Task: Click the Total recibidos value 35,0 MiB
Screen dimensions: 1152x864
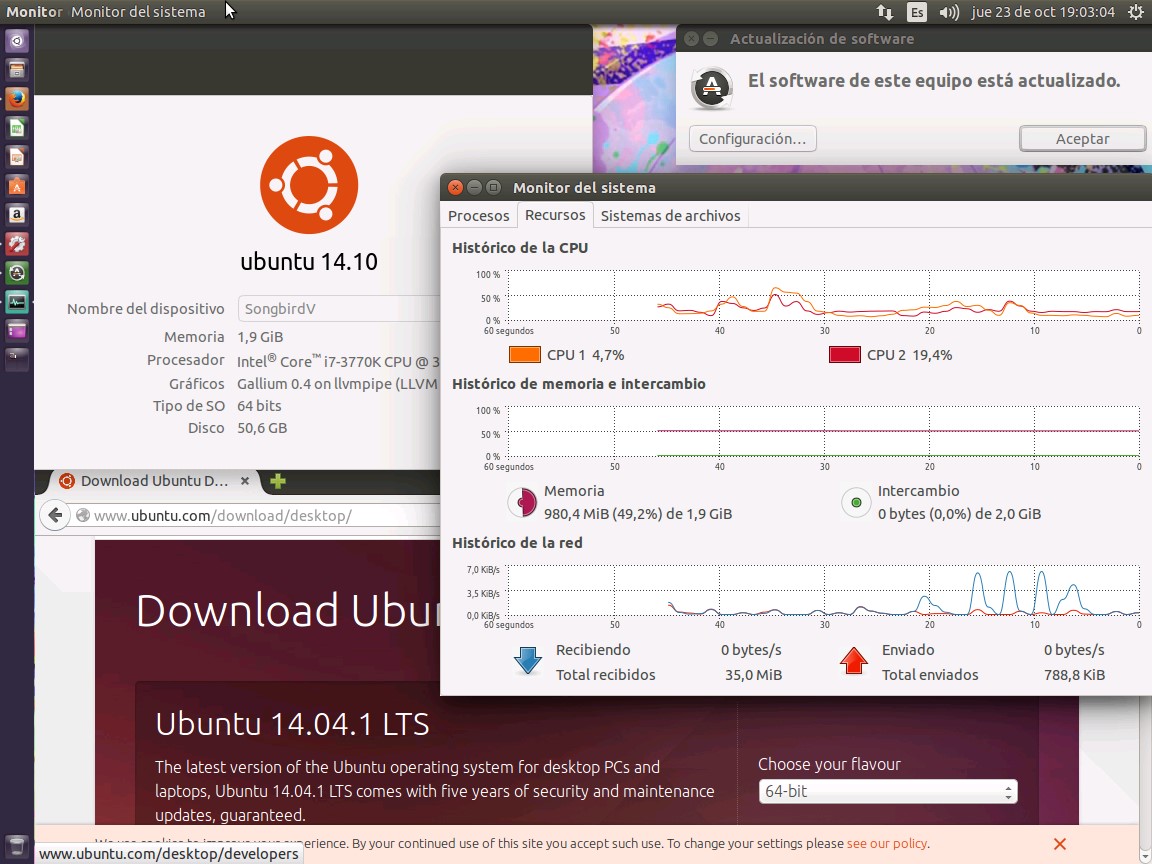Action: 753,674
